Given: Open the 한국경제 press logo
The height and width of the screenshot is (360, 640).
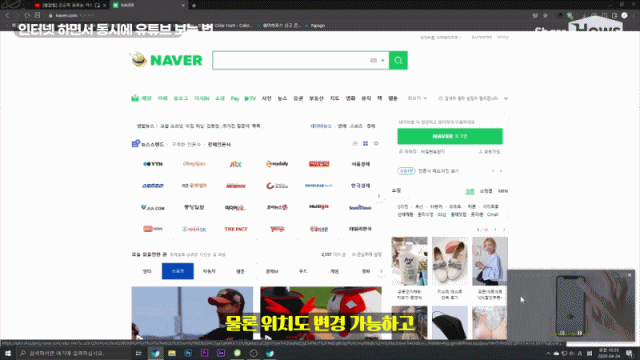Looking at the screenshot, I should (360, 185).
